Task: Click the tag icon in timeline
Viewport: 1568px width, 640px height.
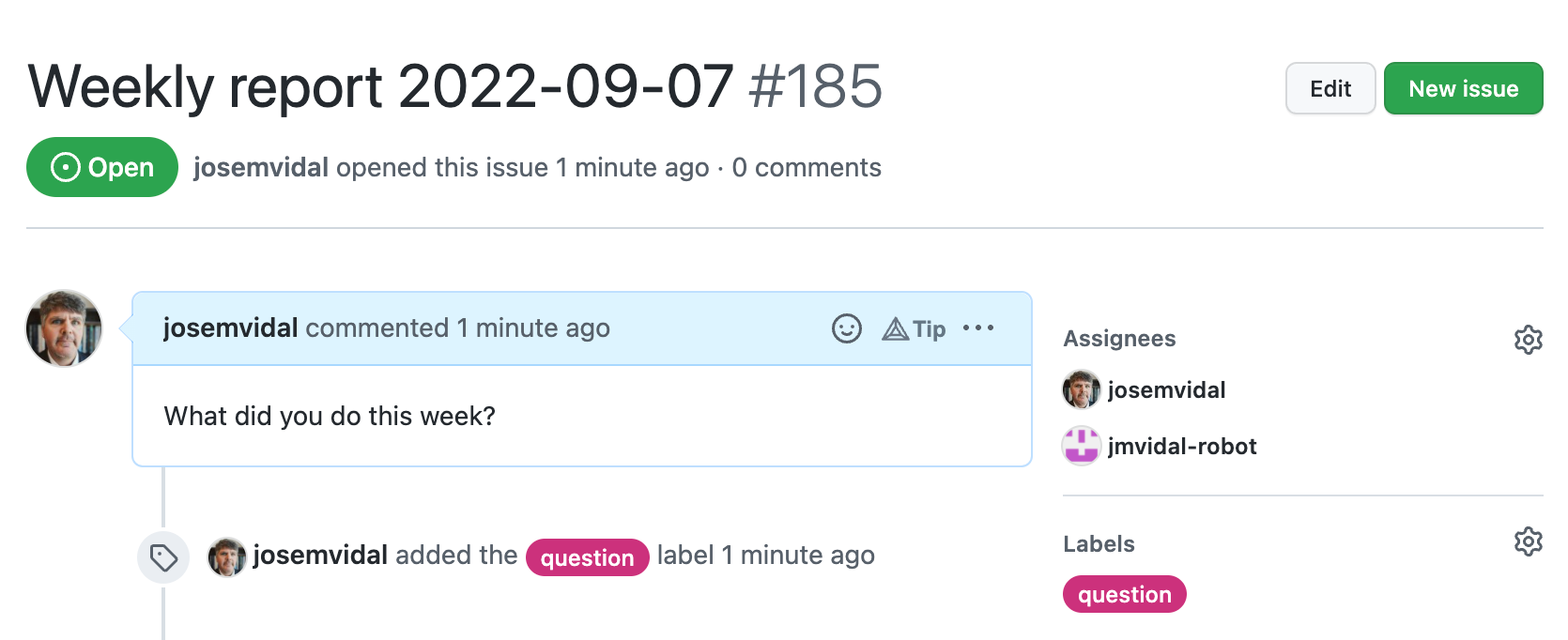Action: click(x=163, y=558)
